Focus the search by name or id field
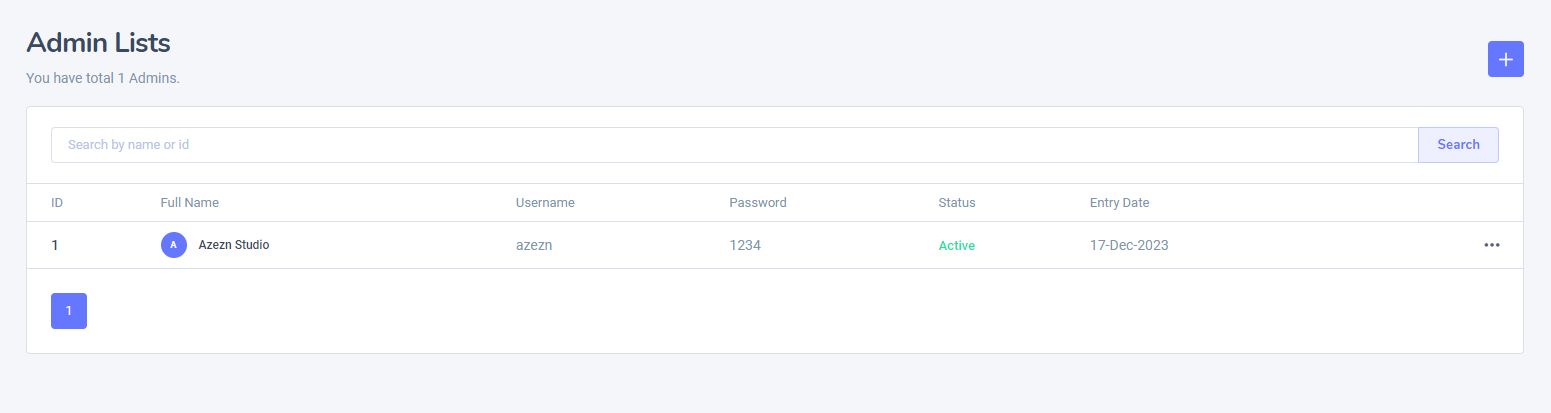1551x413 pixels. click(x=734, y=145)
